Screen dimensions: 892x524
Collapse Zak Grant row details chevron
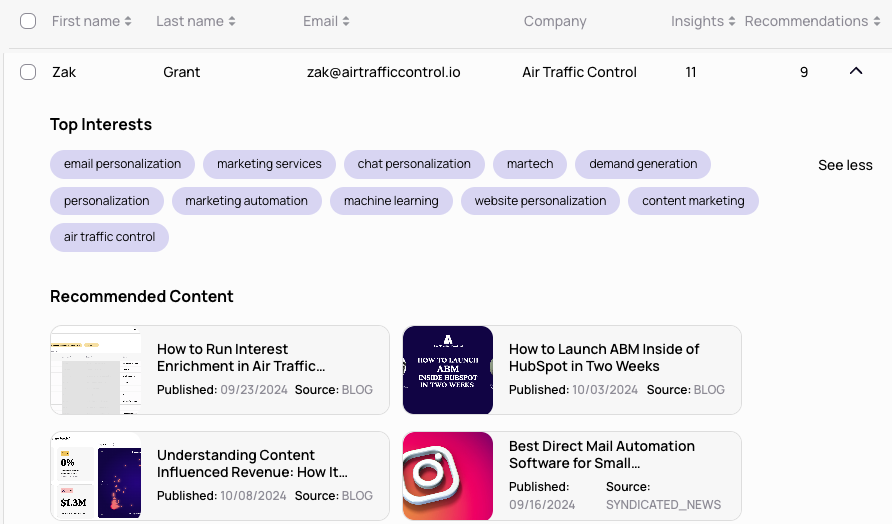855,71
